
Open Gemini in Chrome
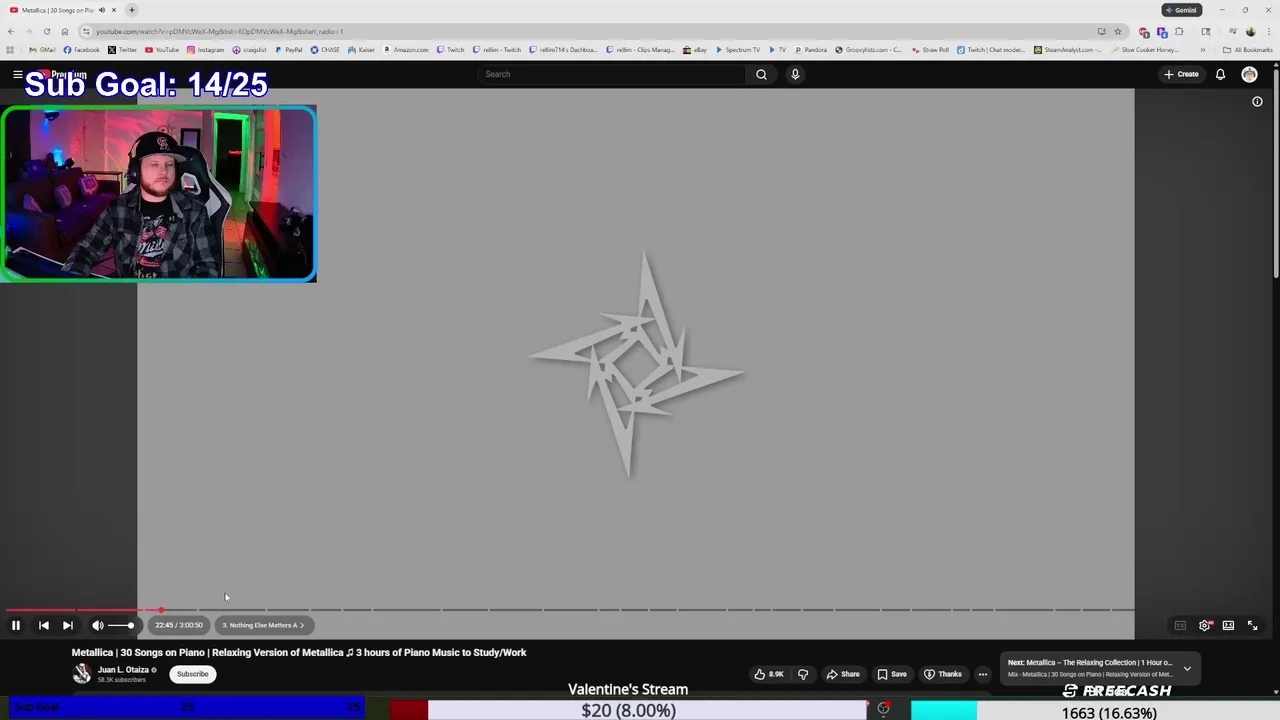tap(1181, 10)
